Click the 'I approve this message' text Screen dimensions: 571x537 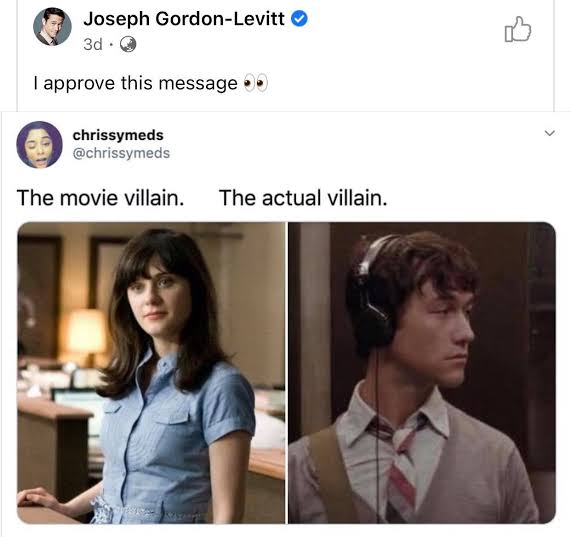click(135, 83)
